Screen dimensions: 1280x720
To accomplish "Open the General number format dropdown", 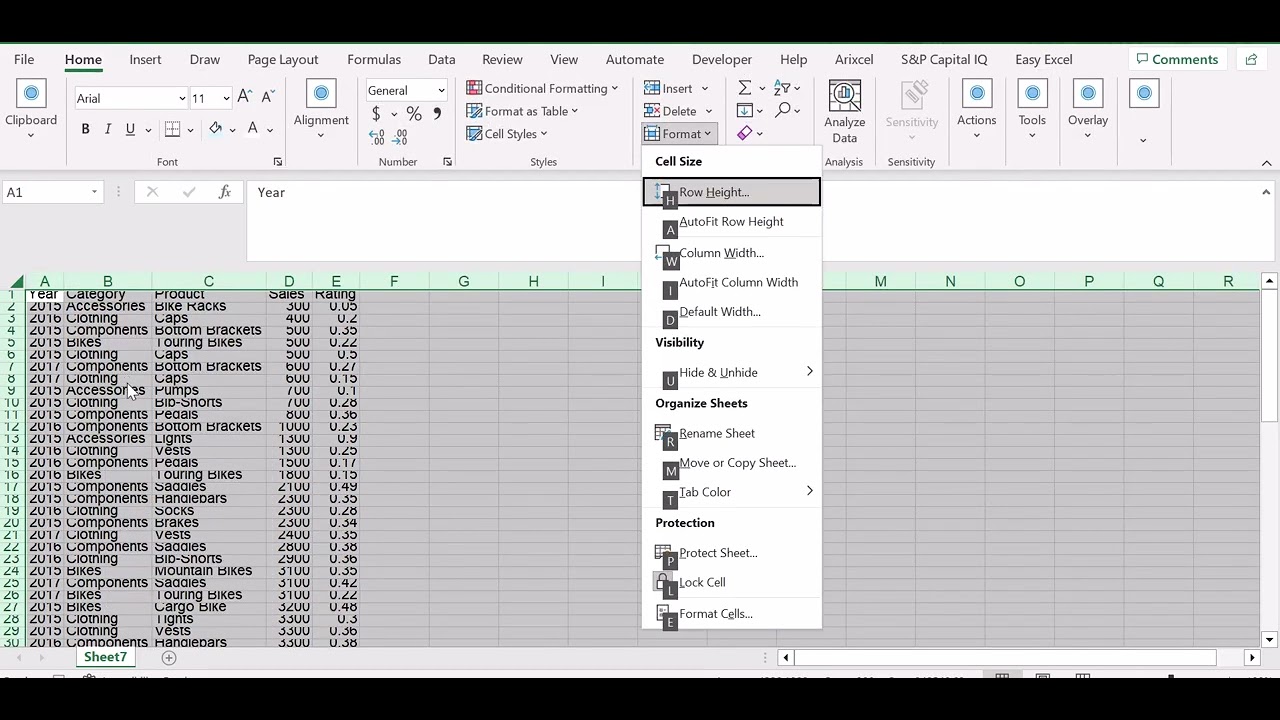I will [x=440, y=90].
